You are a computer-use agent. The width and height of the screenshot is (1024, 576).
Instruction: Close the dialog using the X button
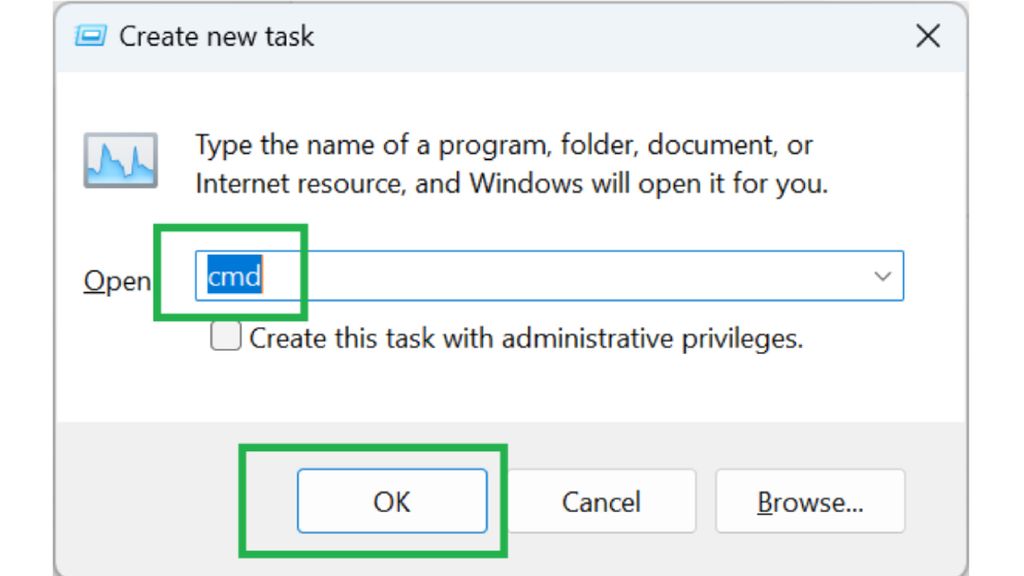click(x=928, y=37)
